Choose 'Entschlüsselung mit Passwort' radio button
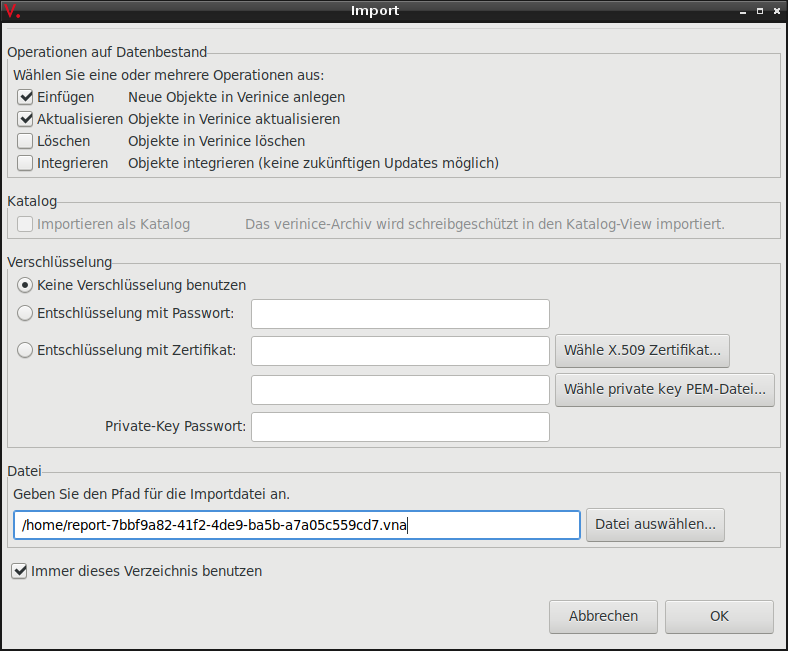This screenshot has height=651, width=788. (x=24, y=314)
